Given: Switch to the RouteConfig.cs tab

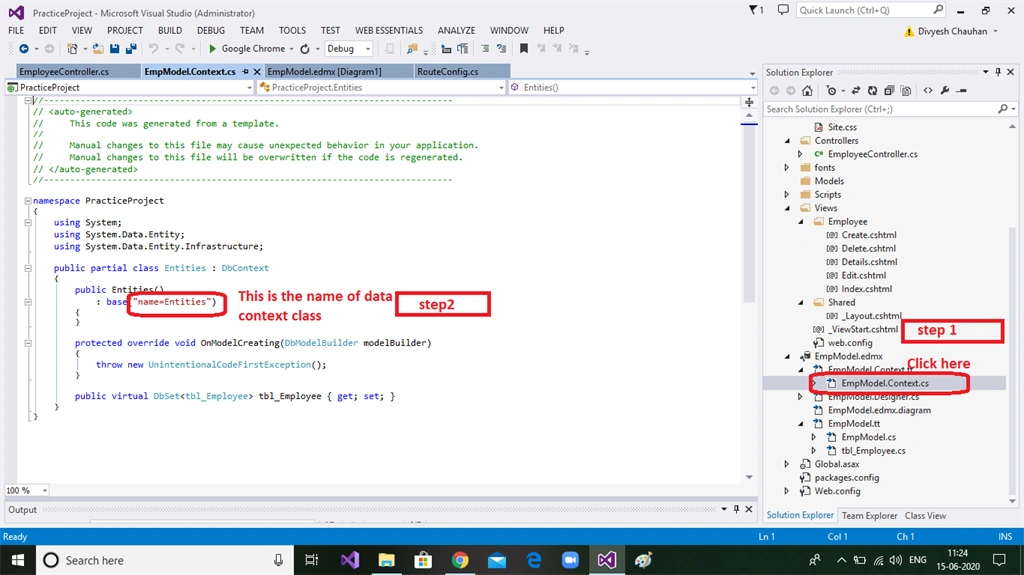Looking at the screenshot, I should click(447, 72).
